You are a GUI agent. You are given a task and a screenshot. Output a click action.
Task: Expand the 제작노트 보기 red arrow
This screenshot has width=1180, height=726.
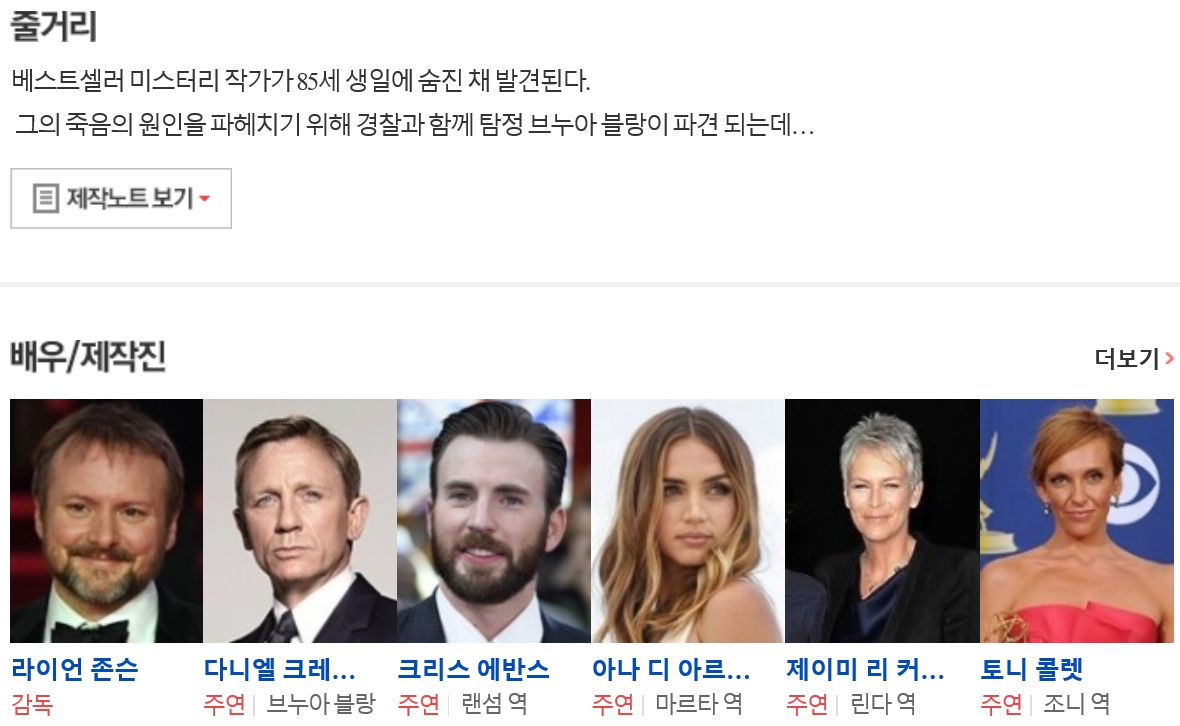point(205,199)
